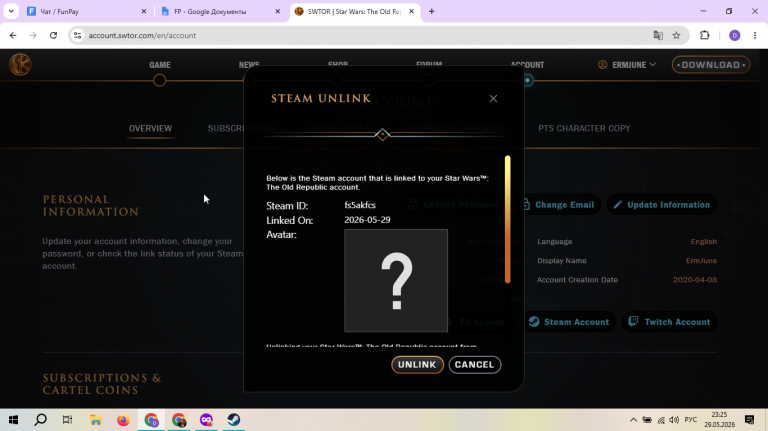Image resolution: width=768 pixels, height=431 pixels.
Task: Click the volume icon in system tray
Action: [x=674, y=420]
